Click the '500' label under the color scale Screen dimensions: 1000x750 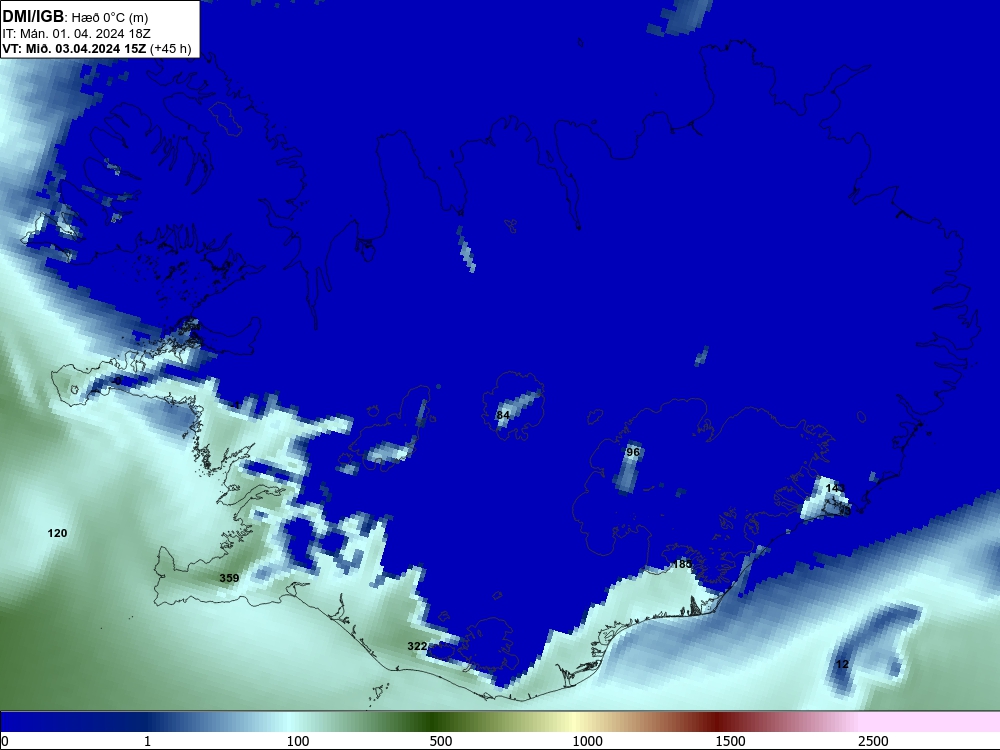point(441,741)
